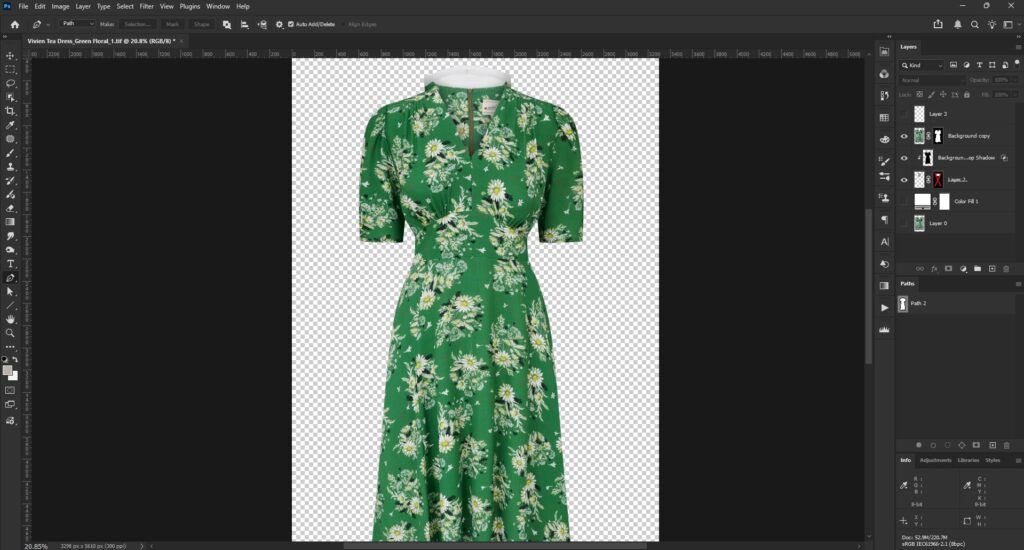This screenshot has width=1024, height=550.
Task: Click the foreground color swatch
Action: tap(7, 370)
